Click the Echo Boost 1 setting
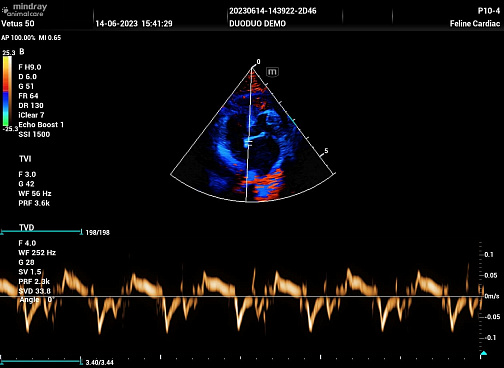This screenshot has height=368, width=504. point(41,125)
